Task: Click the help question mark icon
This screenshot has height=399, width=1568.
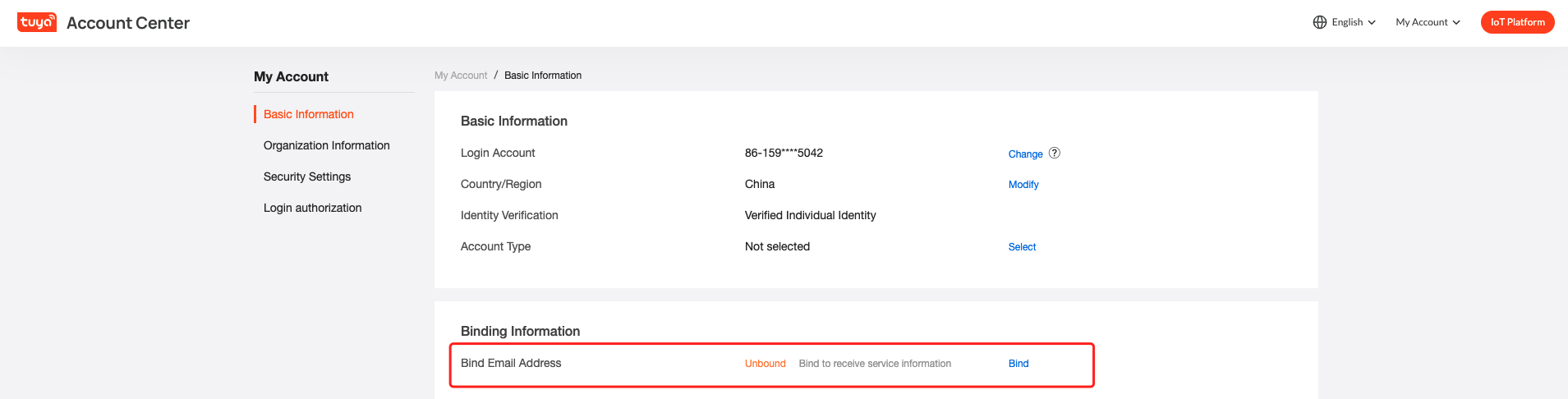Action: 1055,153
